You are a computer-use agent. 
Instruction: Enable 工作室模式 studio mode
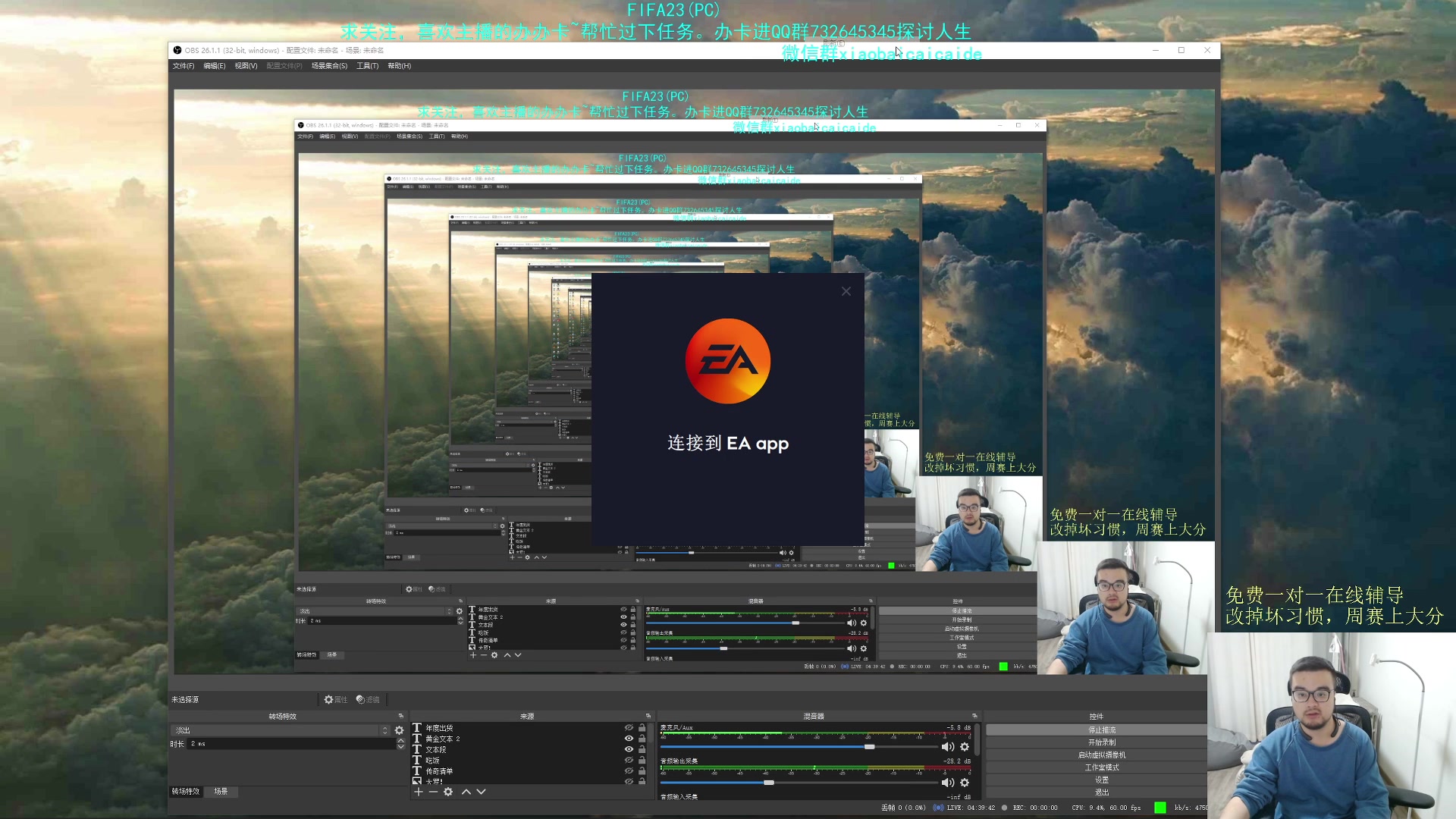coord(1097,767)
